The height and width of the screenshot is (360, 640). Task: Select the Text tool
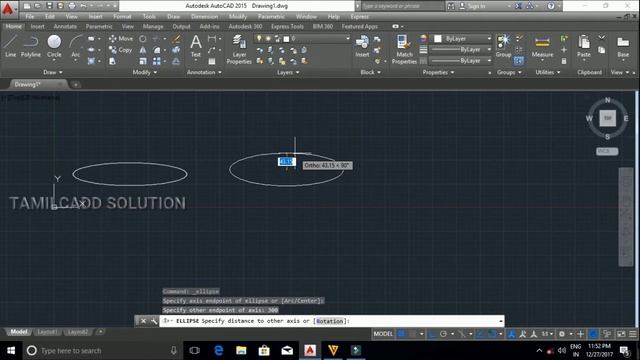(196, 46)
